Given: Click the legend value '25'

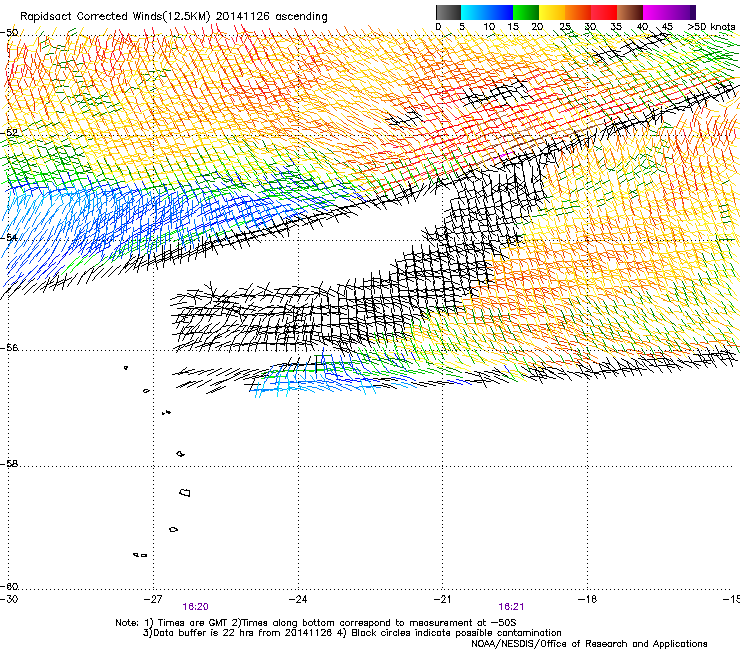Looking at the screenshot, I should click(x=565, y=27).
